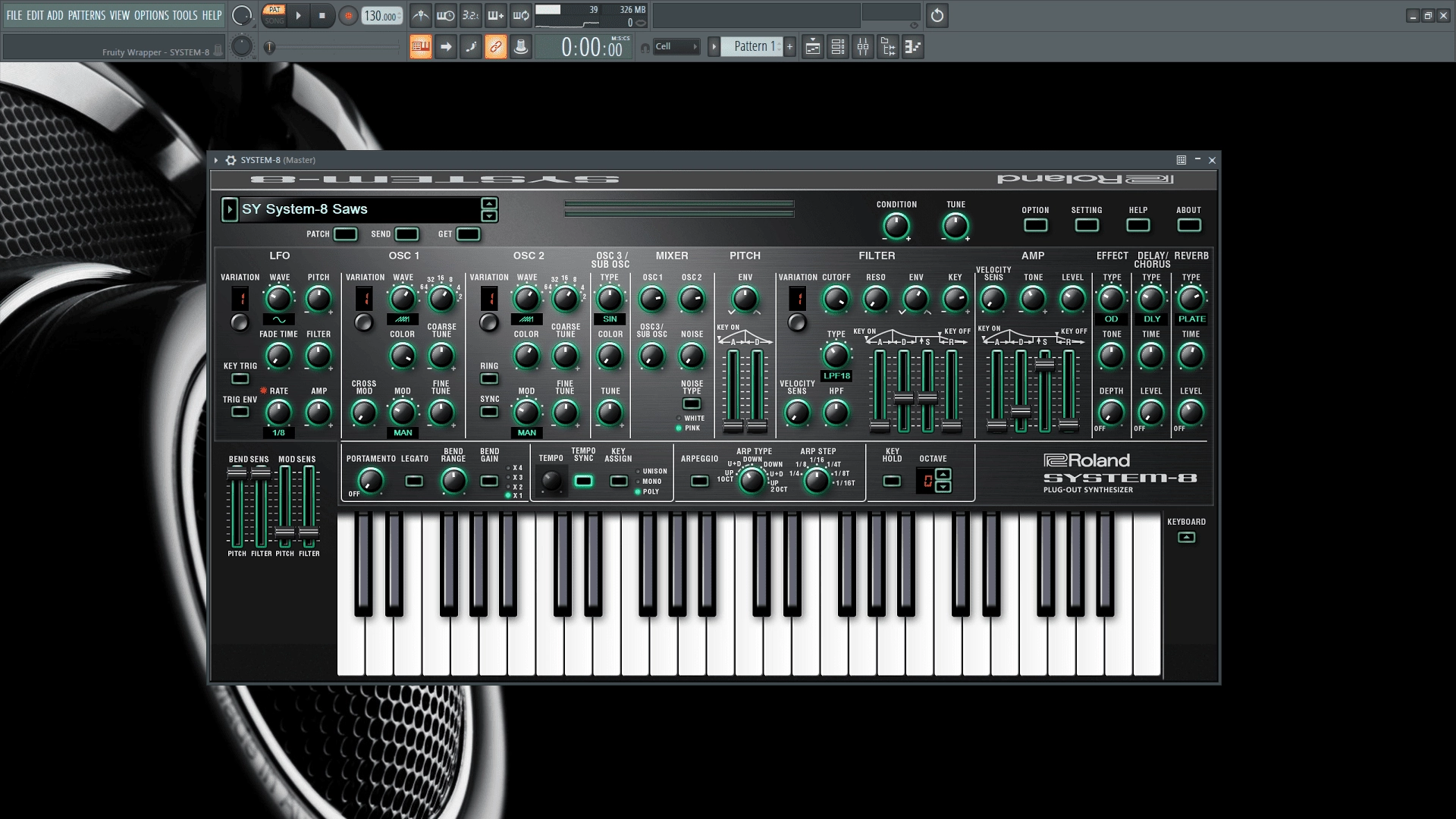Image resolution: width=1456 pixels, height=819 pixels.
Task: Click the OPTION button
Action: 1035,225
